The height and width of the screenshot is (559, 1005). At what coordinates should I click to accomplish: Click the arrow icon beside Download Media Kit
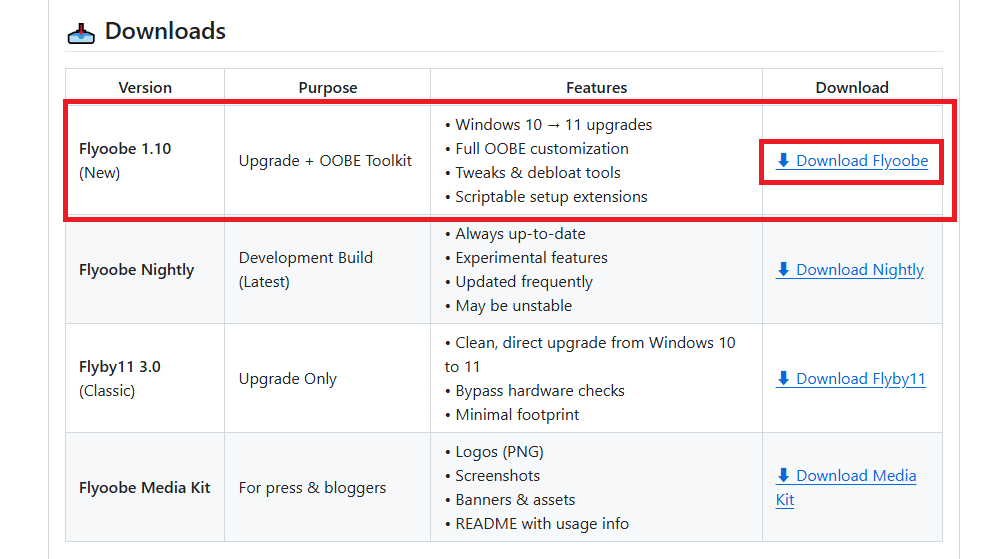(x=784, y=476)
